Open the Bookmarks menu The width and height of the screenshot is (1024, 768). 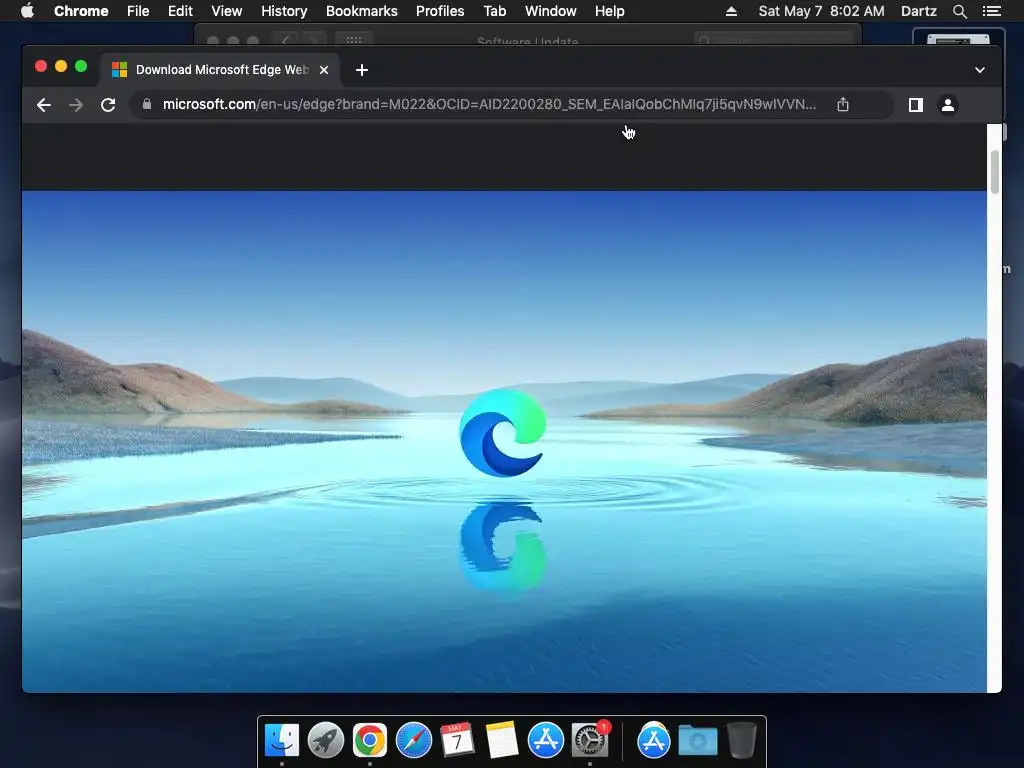pyautogui.click(x=362, y=11)
